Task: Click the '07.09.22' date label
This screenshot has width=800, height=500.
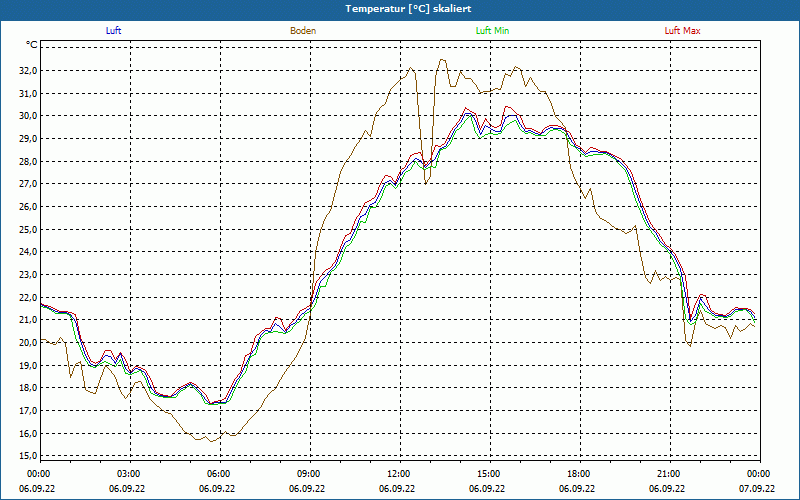Action: click(x=757, y=488)
